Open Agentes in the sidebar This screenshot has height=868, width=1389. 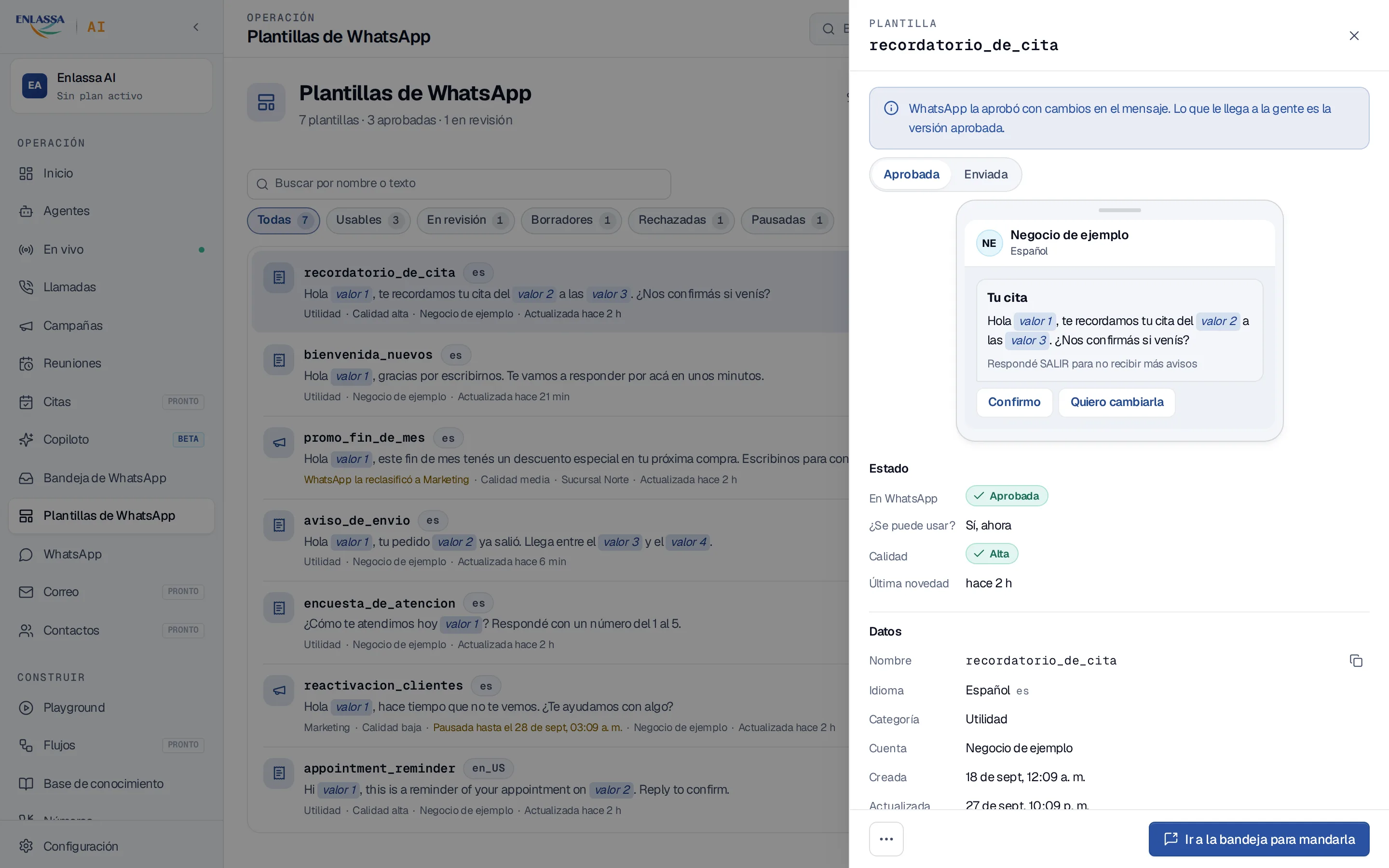pyautogui.click(x=111, y=211)
